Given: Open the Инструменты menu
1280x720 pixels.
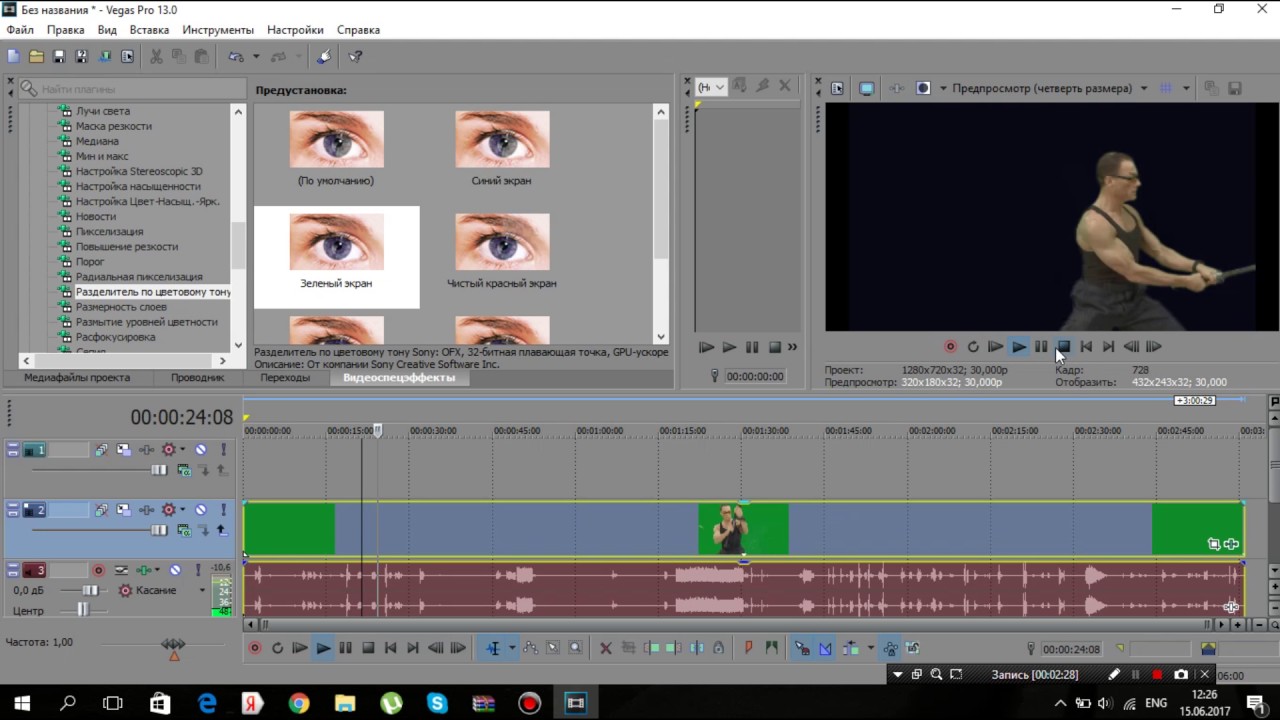Looking at the screenshot, I should pos(218,30).
